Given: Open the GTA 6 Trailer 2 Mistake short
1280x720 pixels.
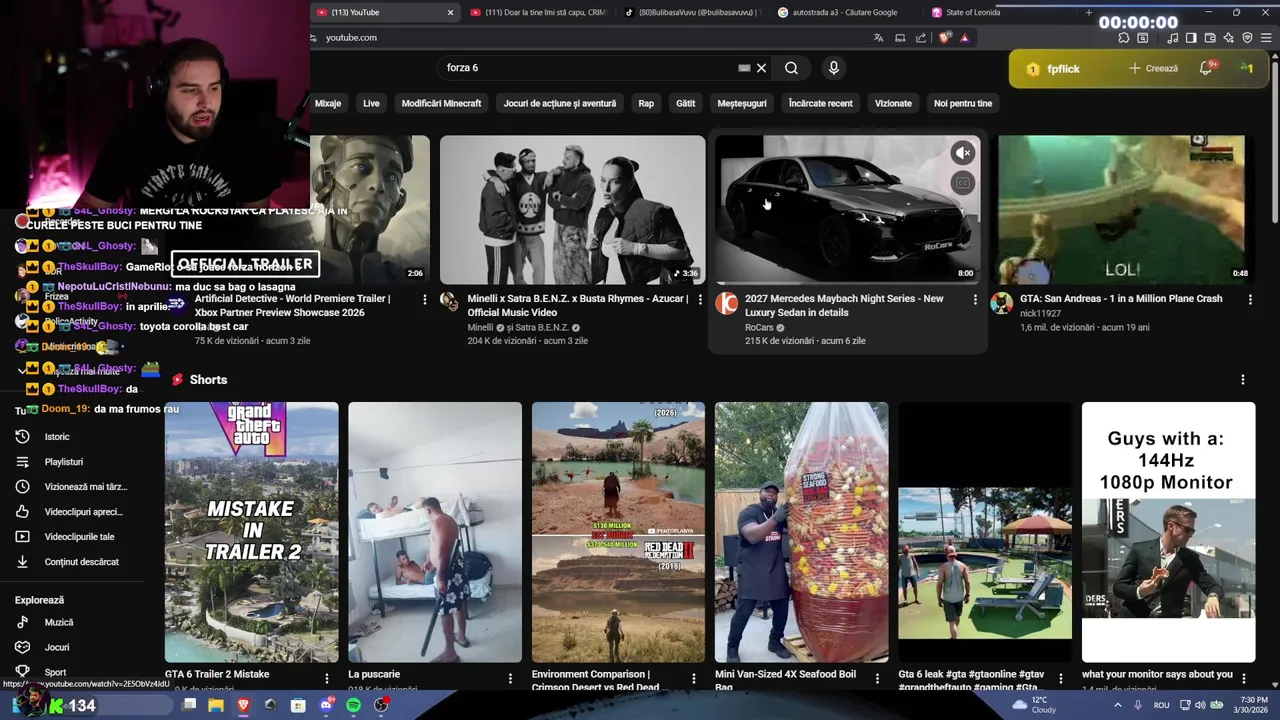Looking at the screenshot, I should click(x=252, y=532).
